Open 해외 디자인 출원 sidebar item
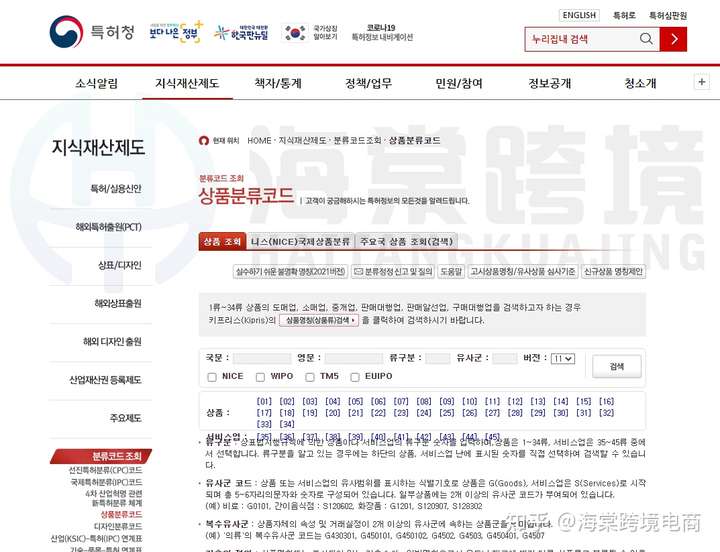 [112, 342]
